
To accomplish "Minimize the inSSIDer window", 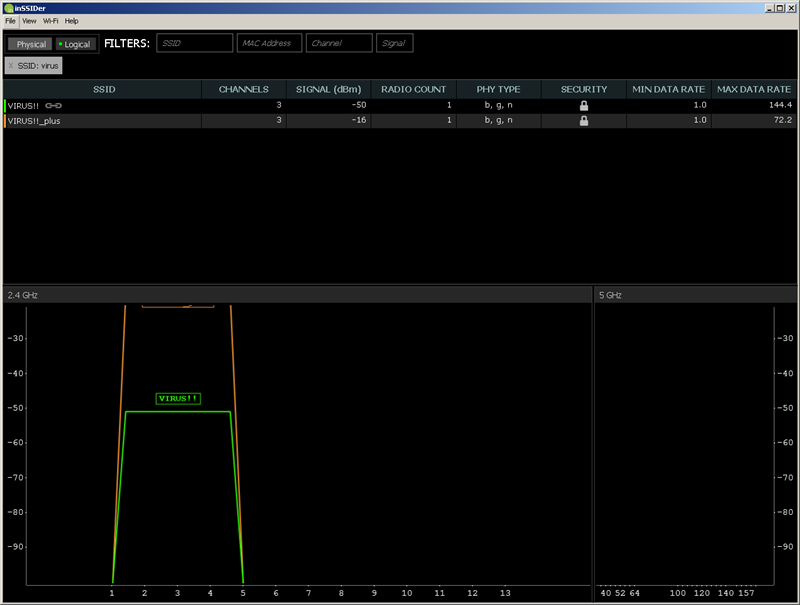I will coord(769,8).
